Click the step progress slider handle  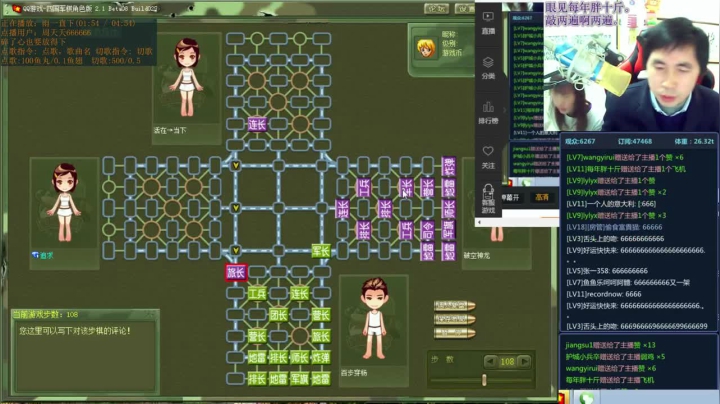[x=484, y=380]
